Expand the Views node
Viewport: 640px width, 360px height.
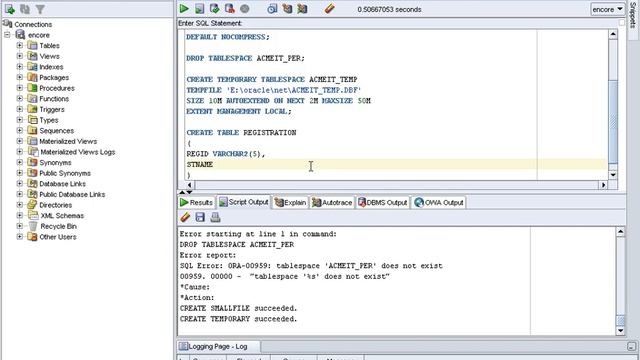20,56
